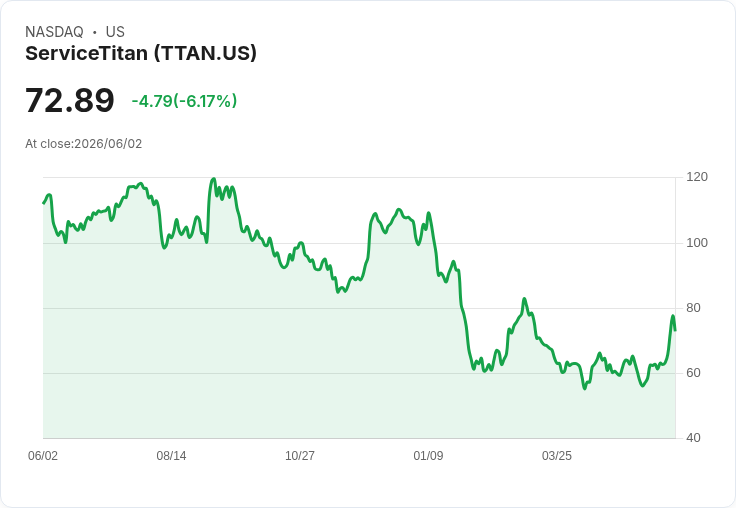Select the current price 72.89

(69, 100)
